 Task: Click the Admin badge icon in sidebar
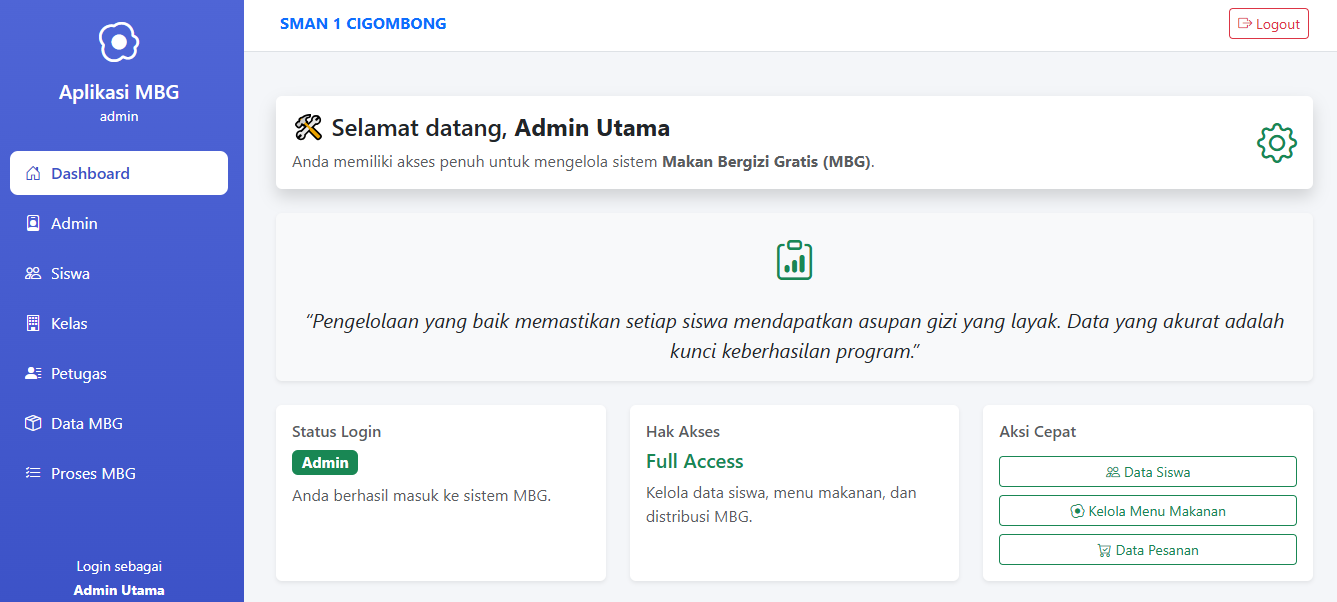pyautogui.click(x=33, y=223)
